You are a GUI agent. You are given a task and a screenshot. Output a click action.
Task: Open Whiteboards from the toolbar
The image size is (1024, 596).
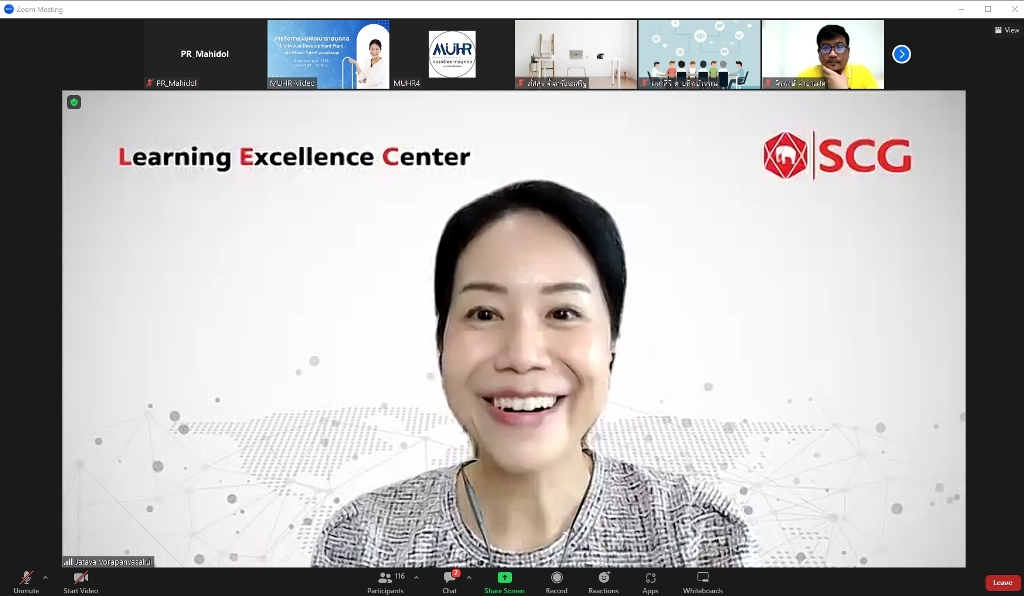[702, 579]
